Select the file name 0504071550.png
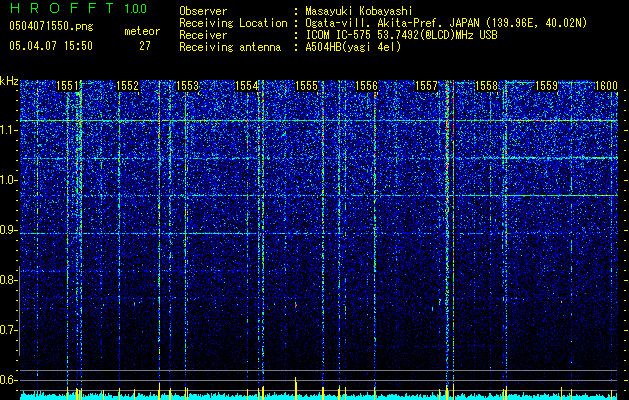This screenshot has width=629, height=400. 51,27
